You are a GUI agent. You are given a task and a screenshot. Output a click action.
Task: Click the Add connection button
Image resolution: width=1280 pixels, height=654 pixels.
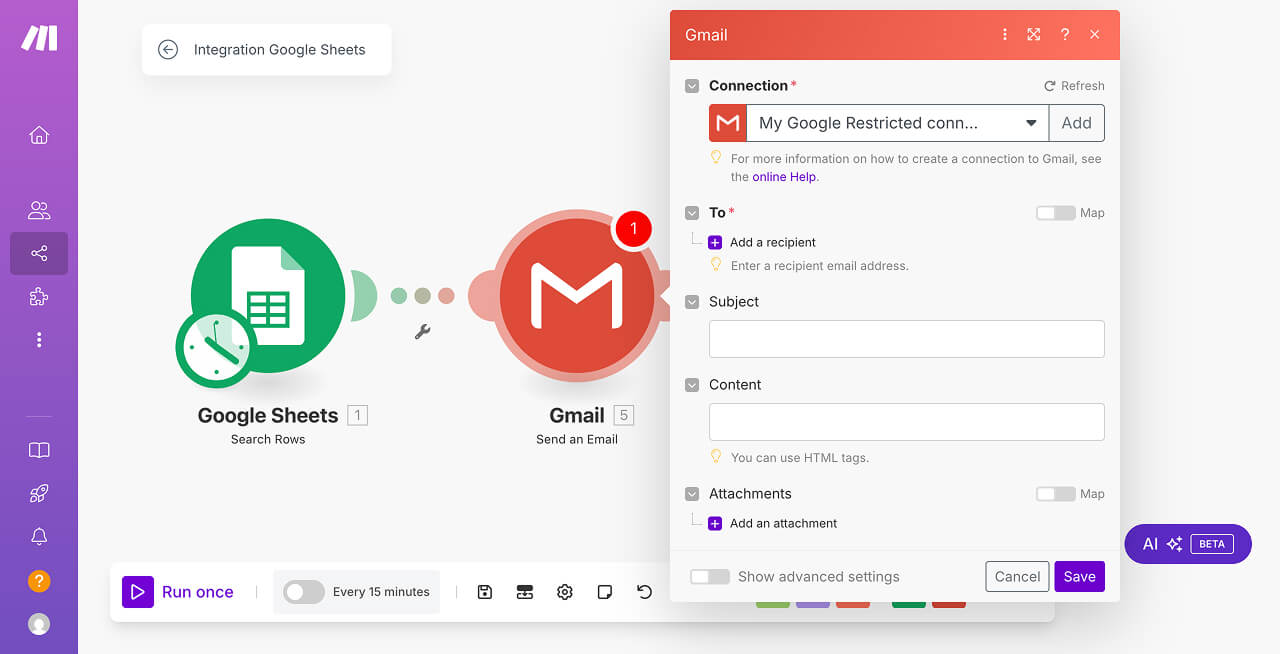point(1077,123)
